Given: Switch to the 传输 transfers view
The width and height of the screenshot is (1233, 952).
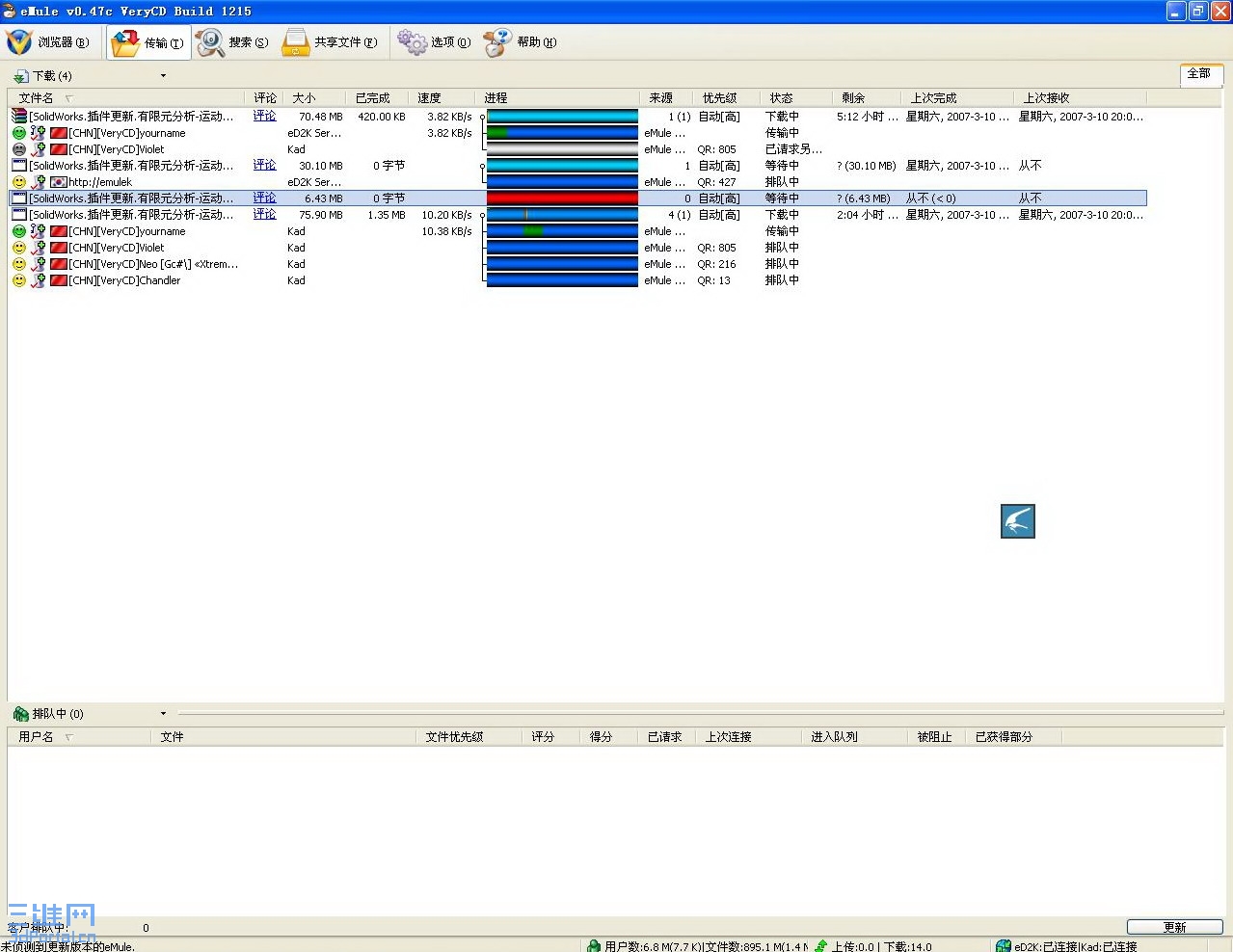Looking at the screenshot, I should pos(147,42).
